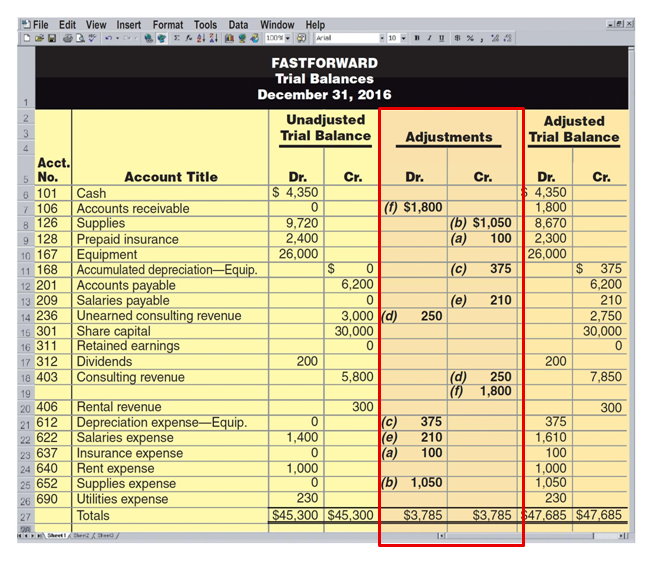Select the Cash account title cell
This screenshot has height=566, width=656.
pyautogui.click(x=170, y=193)
